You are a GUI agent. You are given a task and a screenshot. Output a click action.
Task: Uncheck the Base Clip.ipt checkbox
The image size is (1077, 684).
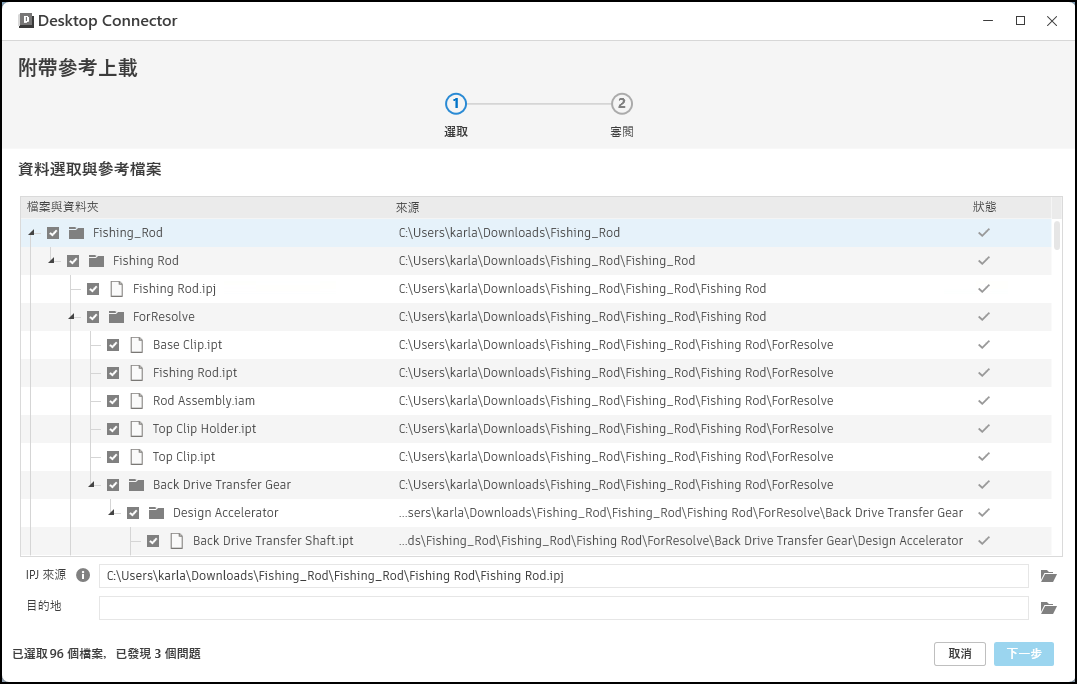point(113,345)
